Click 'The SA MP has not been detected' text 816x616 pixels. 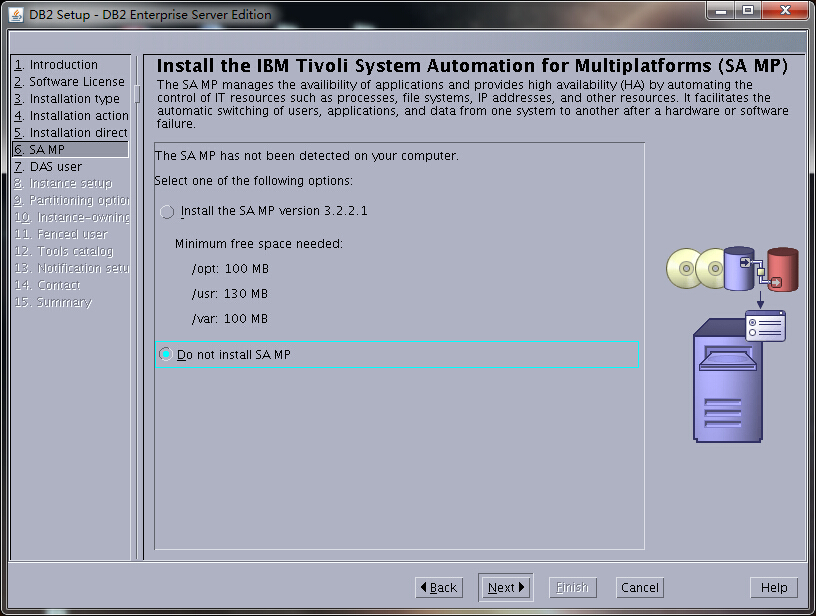point(307,156)
